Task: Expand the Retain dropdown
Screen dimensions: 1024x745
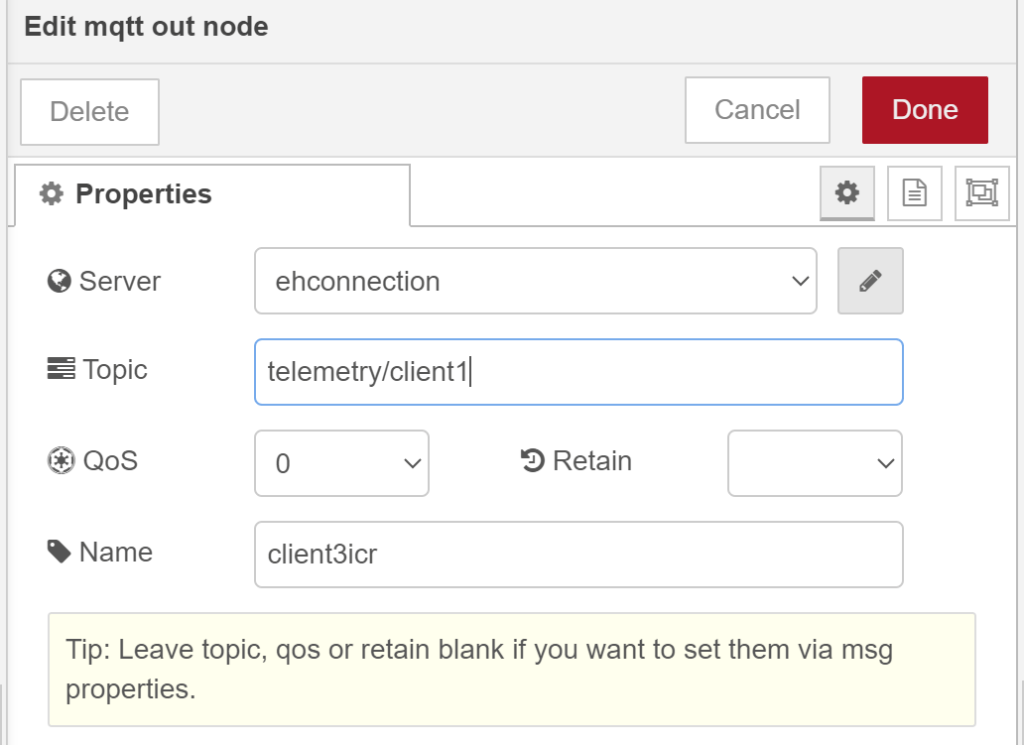Action: click(814, 463)
